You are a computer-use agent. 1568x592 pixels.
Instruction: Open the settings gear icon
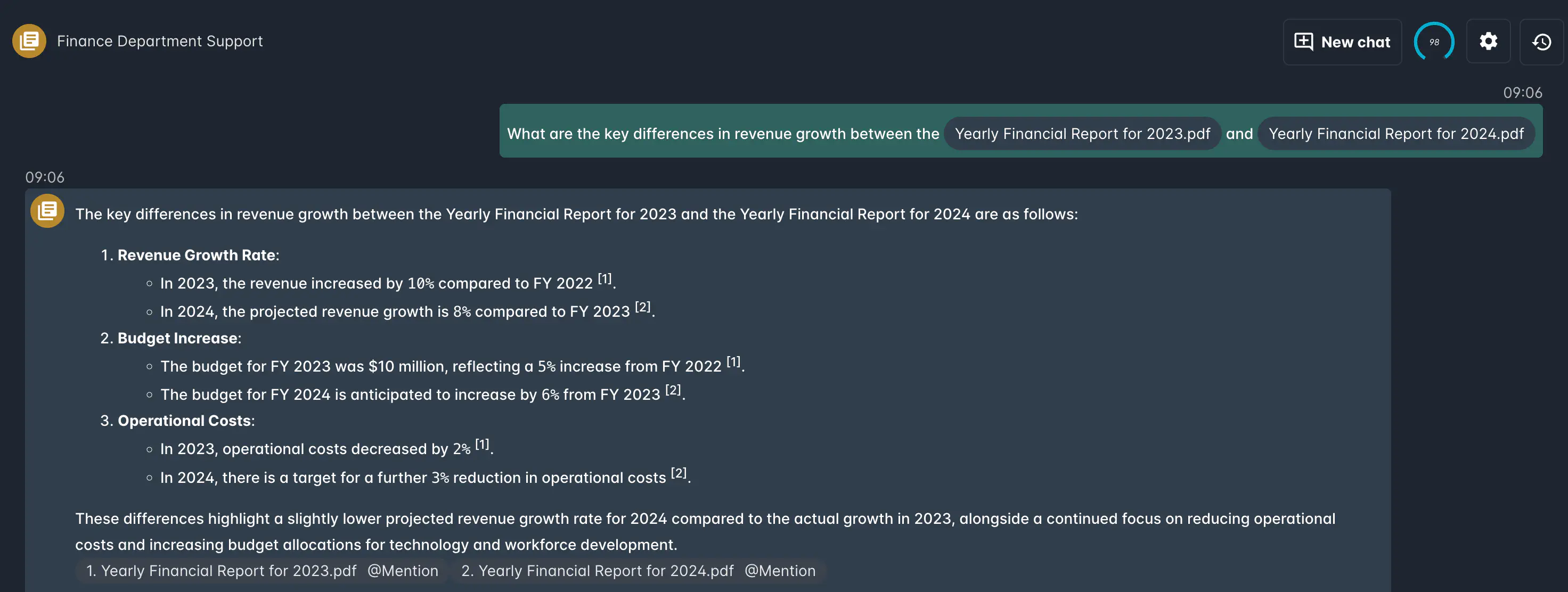(1488, 42)
